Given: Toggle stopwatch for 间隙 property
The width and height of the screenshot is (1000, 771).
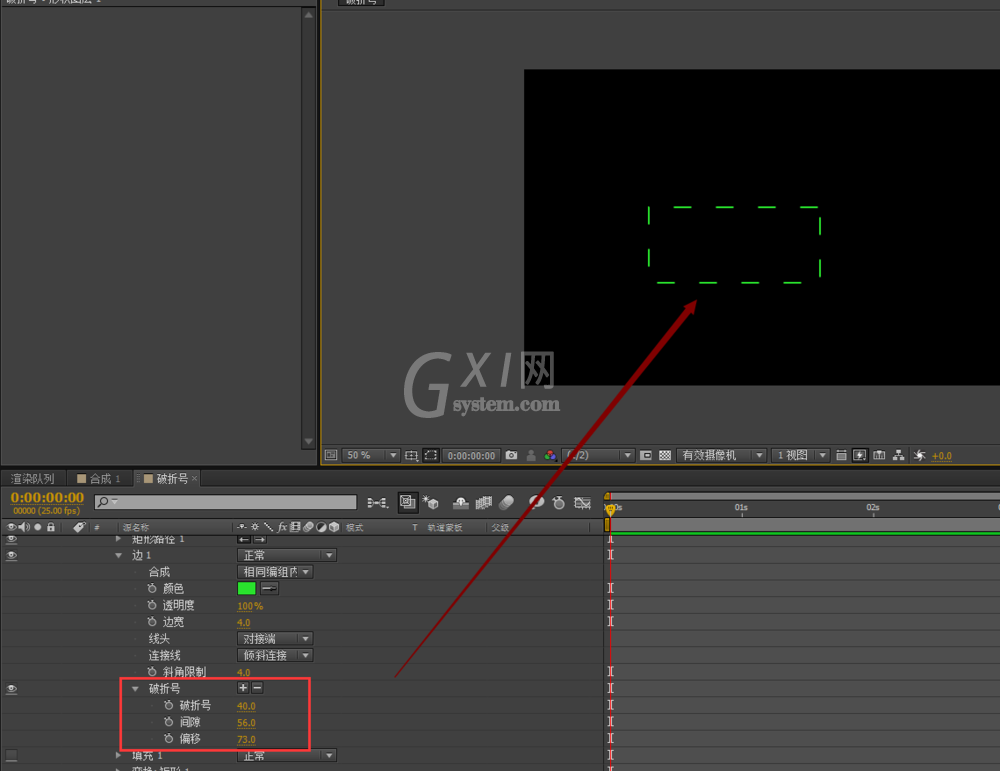Looking at the screenshot, I should 168,722.
